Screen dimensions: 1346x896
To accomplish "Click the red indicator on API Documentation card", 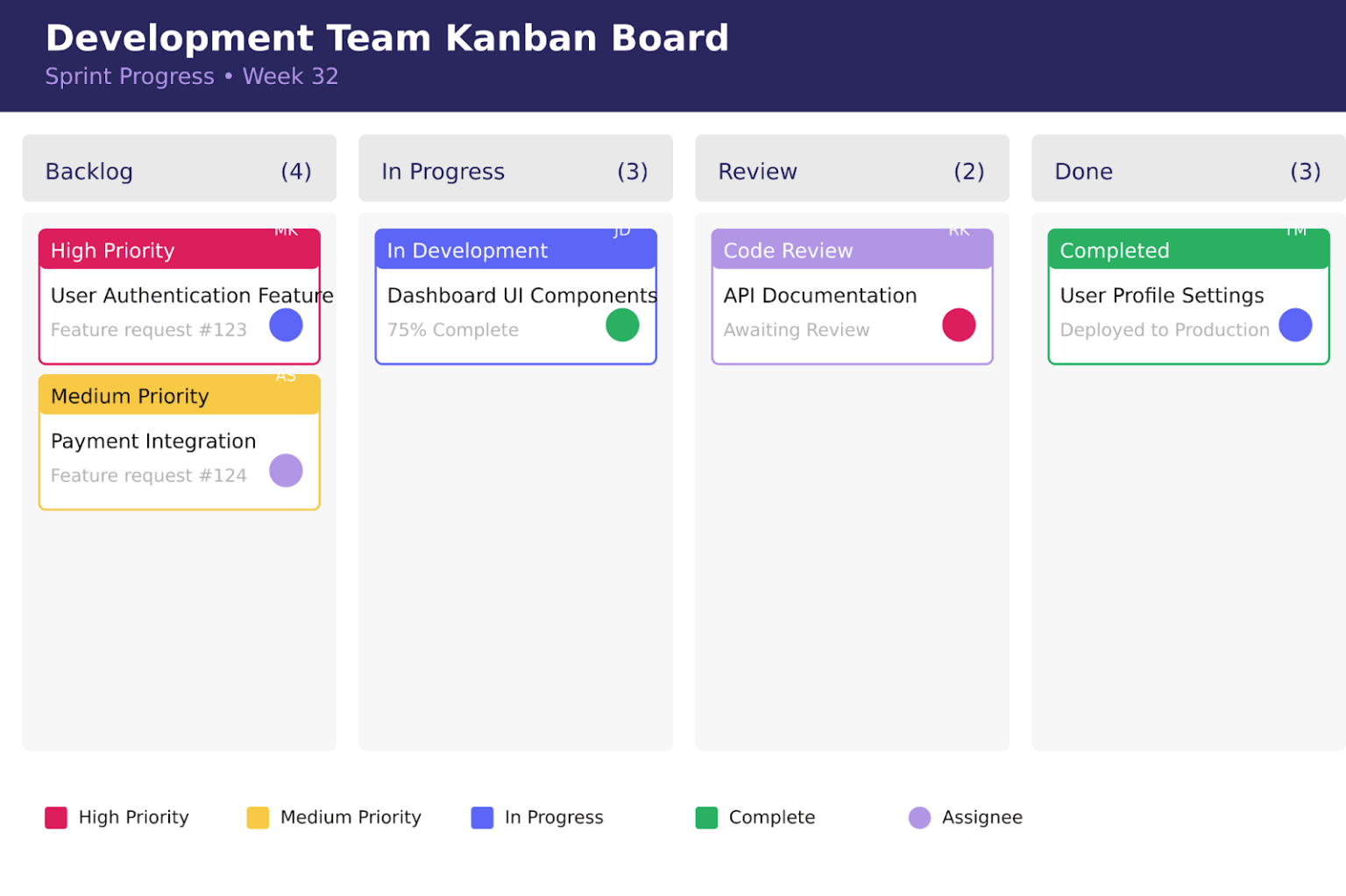I will pyautogui.click(x=959, y=325).
